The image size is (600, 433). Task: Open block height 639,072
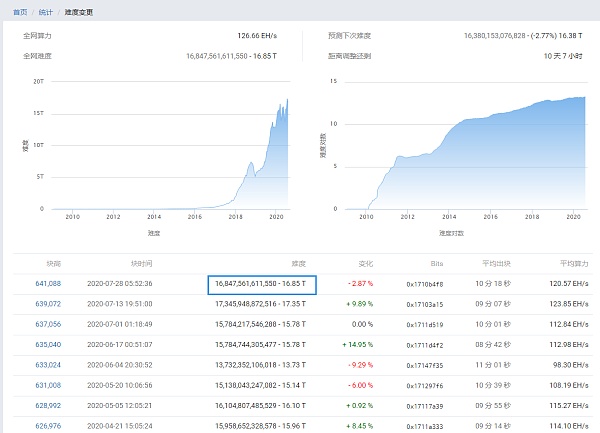point(47,304)
